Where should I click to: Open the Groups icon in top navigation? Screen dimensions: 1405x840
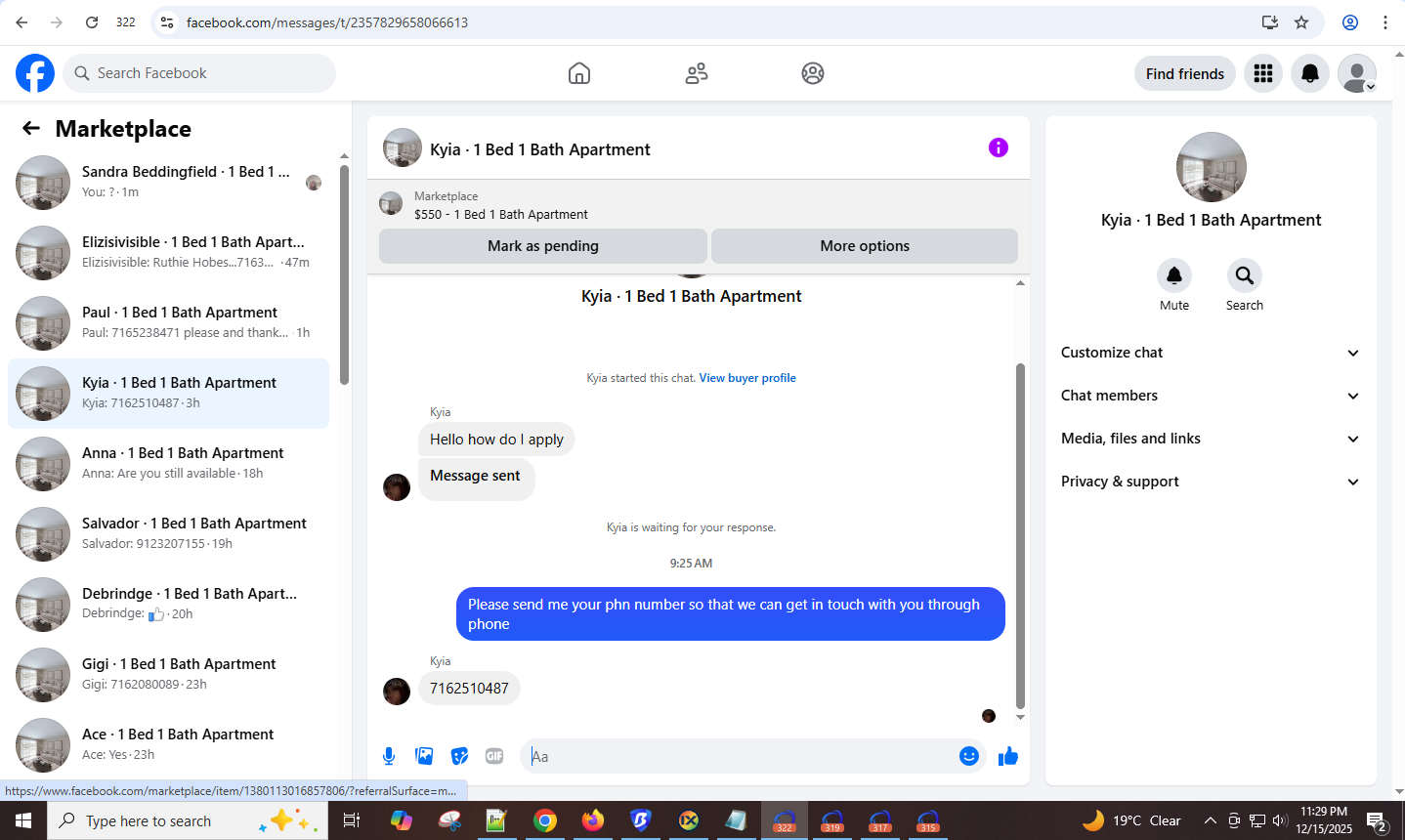813,73
